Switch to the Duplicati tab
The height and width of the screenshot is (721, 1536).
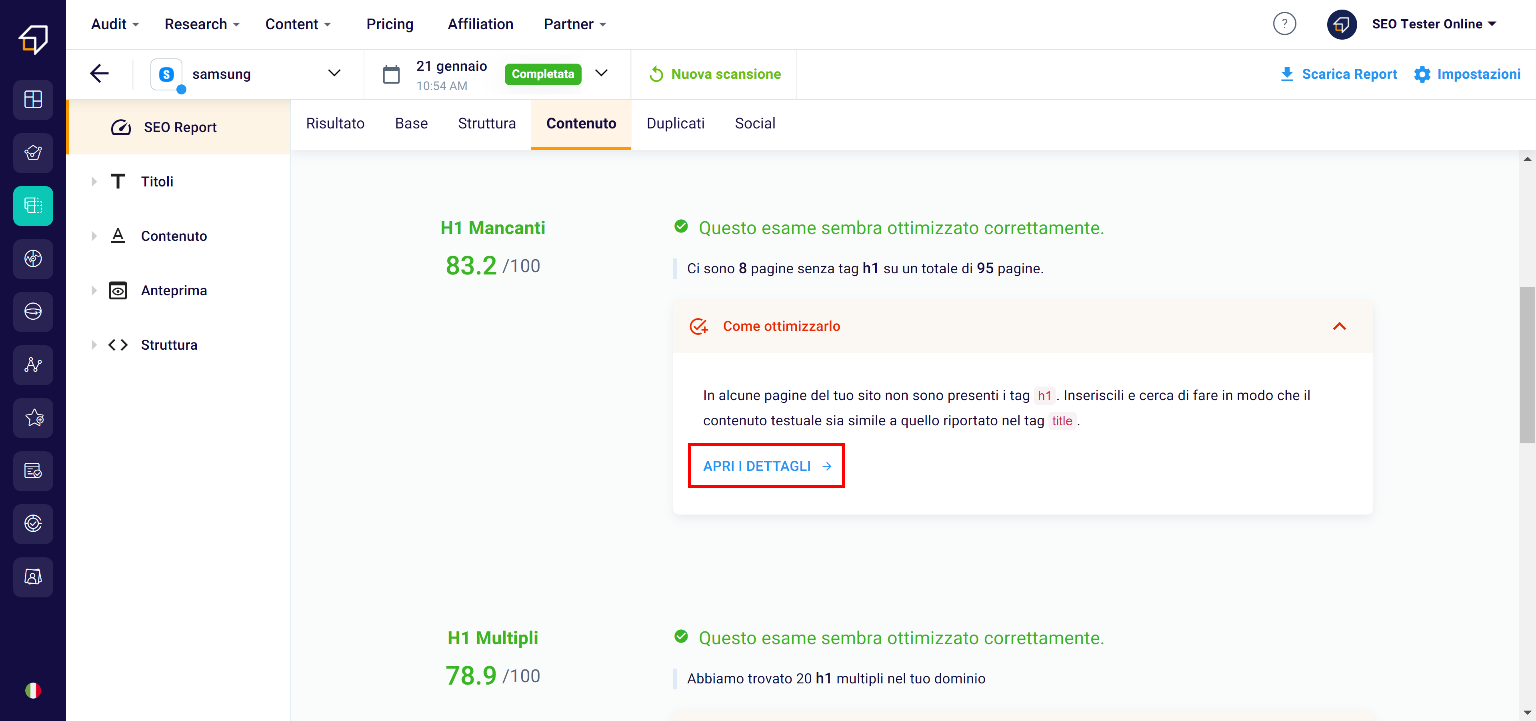(x=675, y=124)
